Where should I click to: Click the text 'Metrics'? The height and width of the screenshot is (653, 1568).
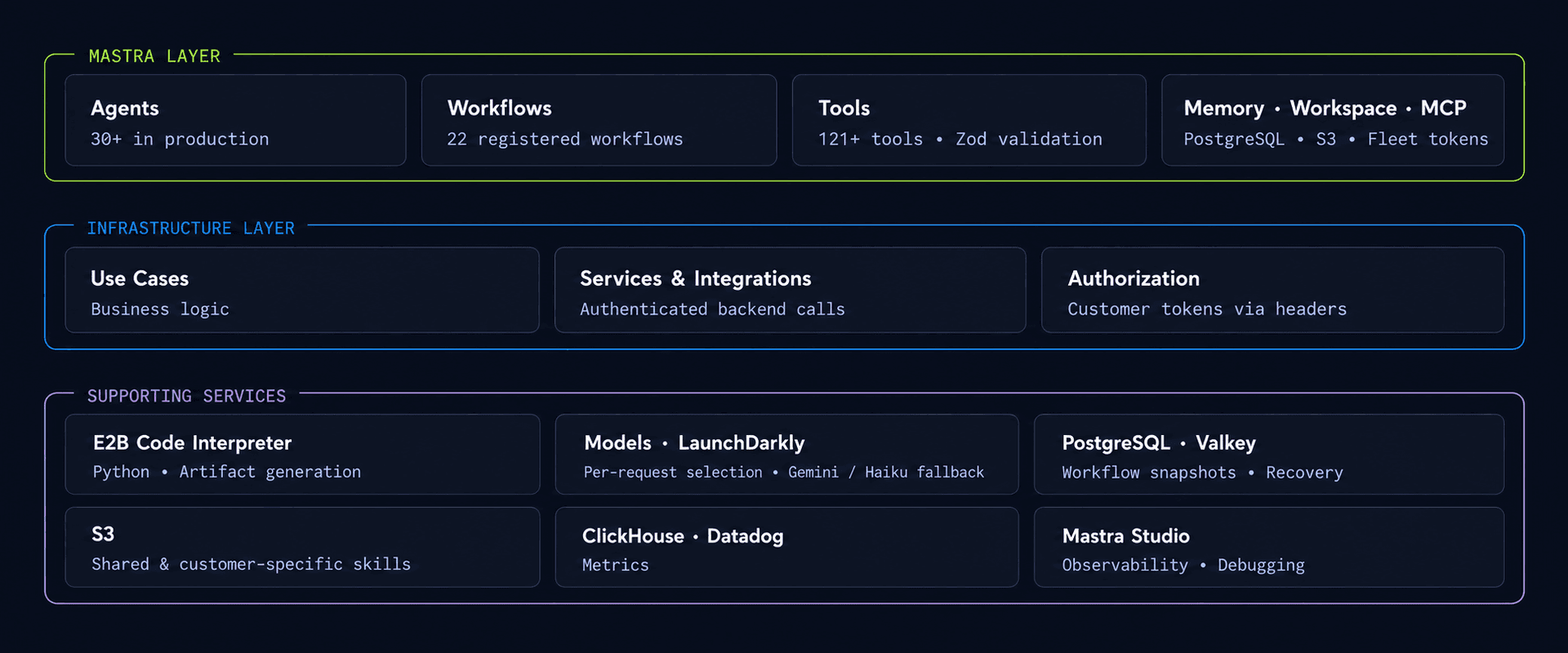click(x=616, y=565)
